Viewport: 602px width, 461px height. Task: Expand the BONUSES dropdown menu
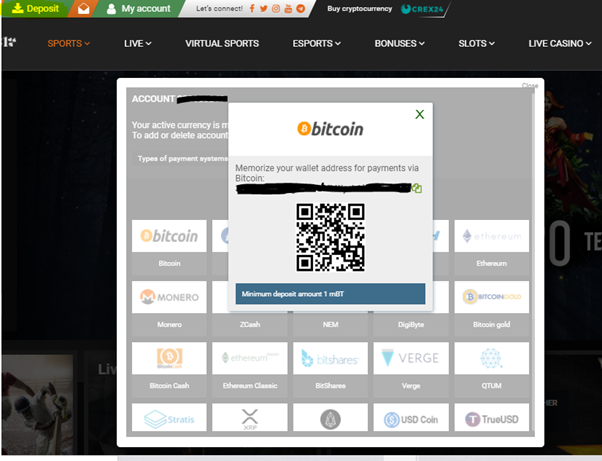coord(399,43)
